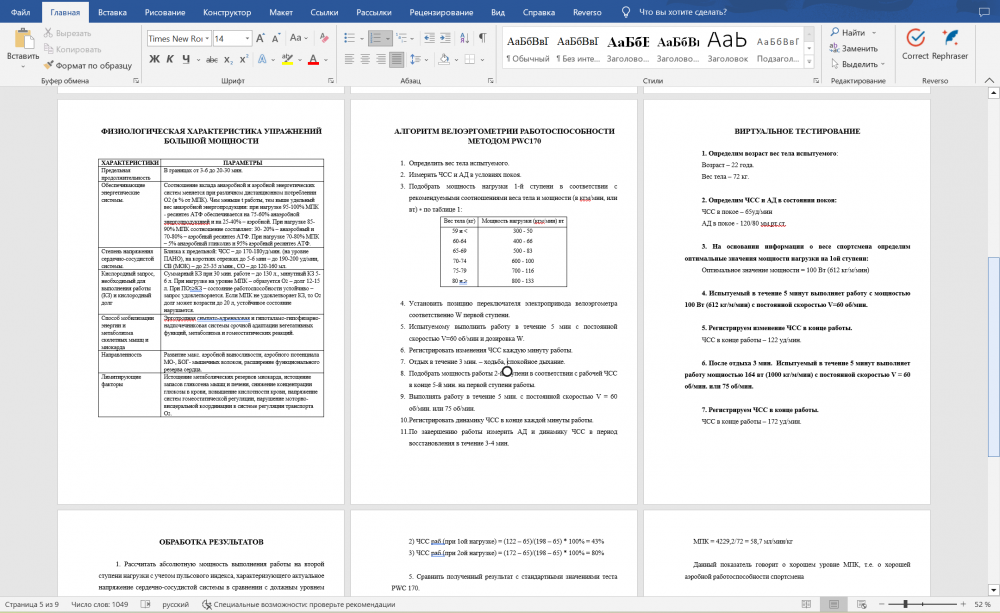Open the Times New Roman font dropdown
Screen dimensions: 1000x613
(179, 38)
